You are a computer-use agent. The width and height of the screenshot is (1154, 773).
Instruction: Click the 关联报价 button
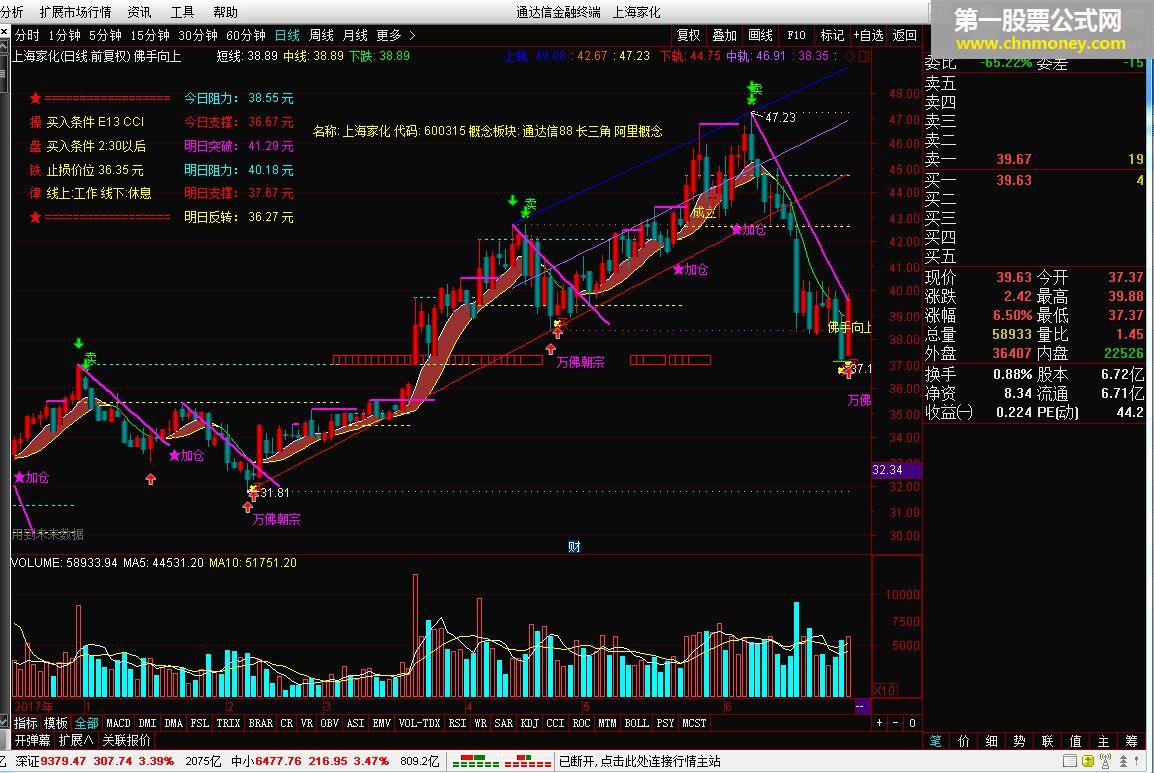(127, 740)
